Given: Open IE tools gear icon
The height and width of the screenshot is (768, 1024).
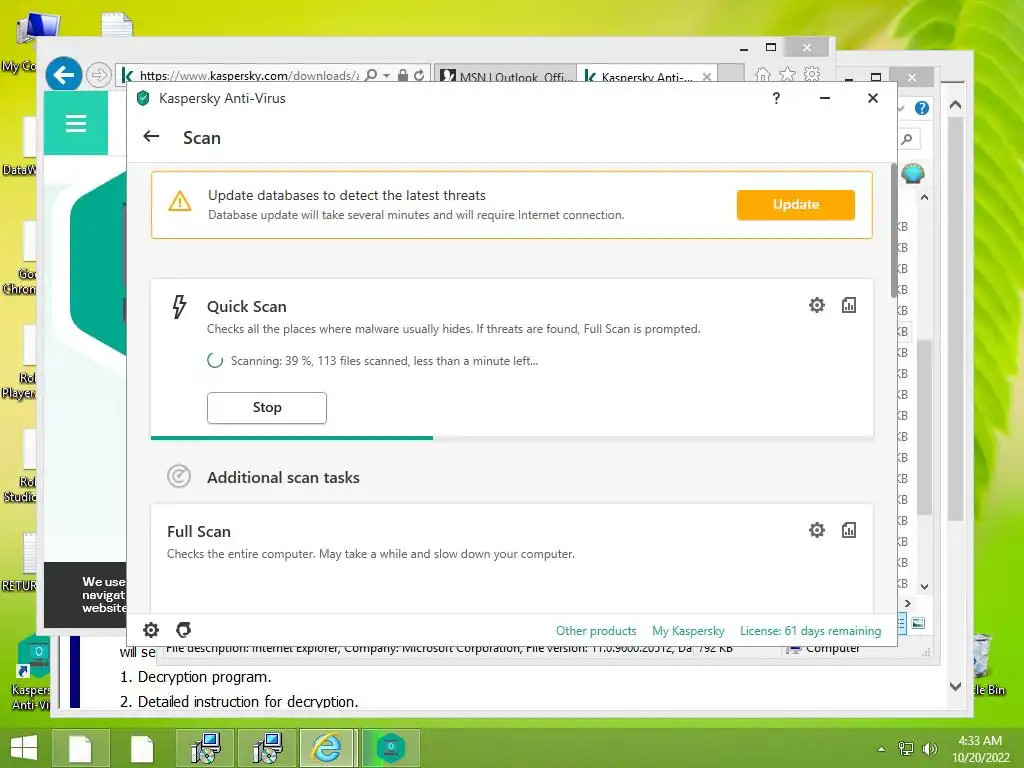Looking at the screenshot, I should (x=812, y=74).
